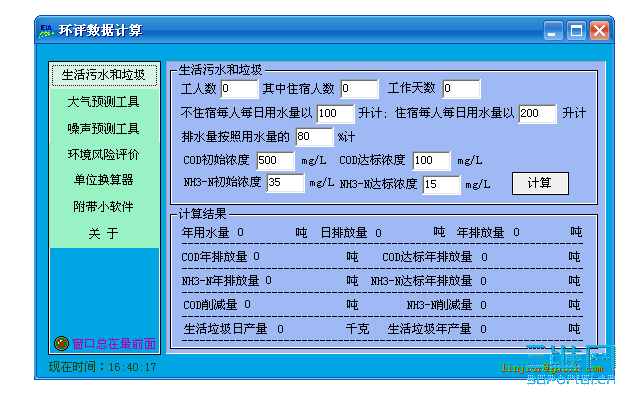Click the COD达标年排放量 result label
The width and height of the screenshot is (626, 395).
427,257
